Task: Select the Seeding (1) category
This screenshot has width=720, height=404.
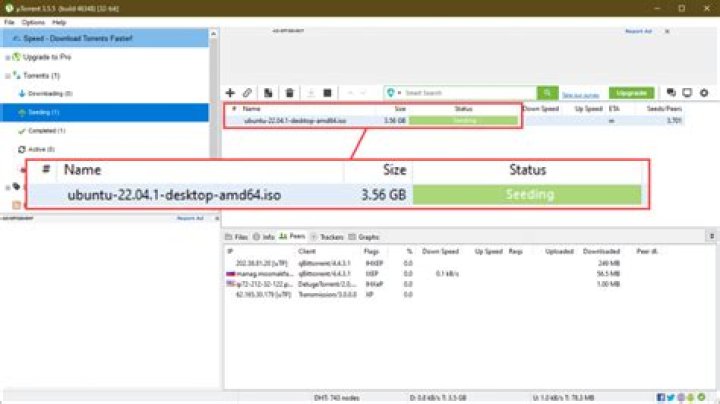Action: coord(105,112)
